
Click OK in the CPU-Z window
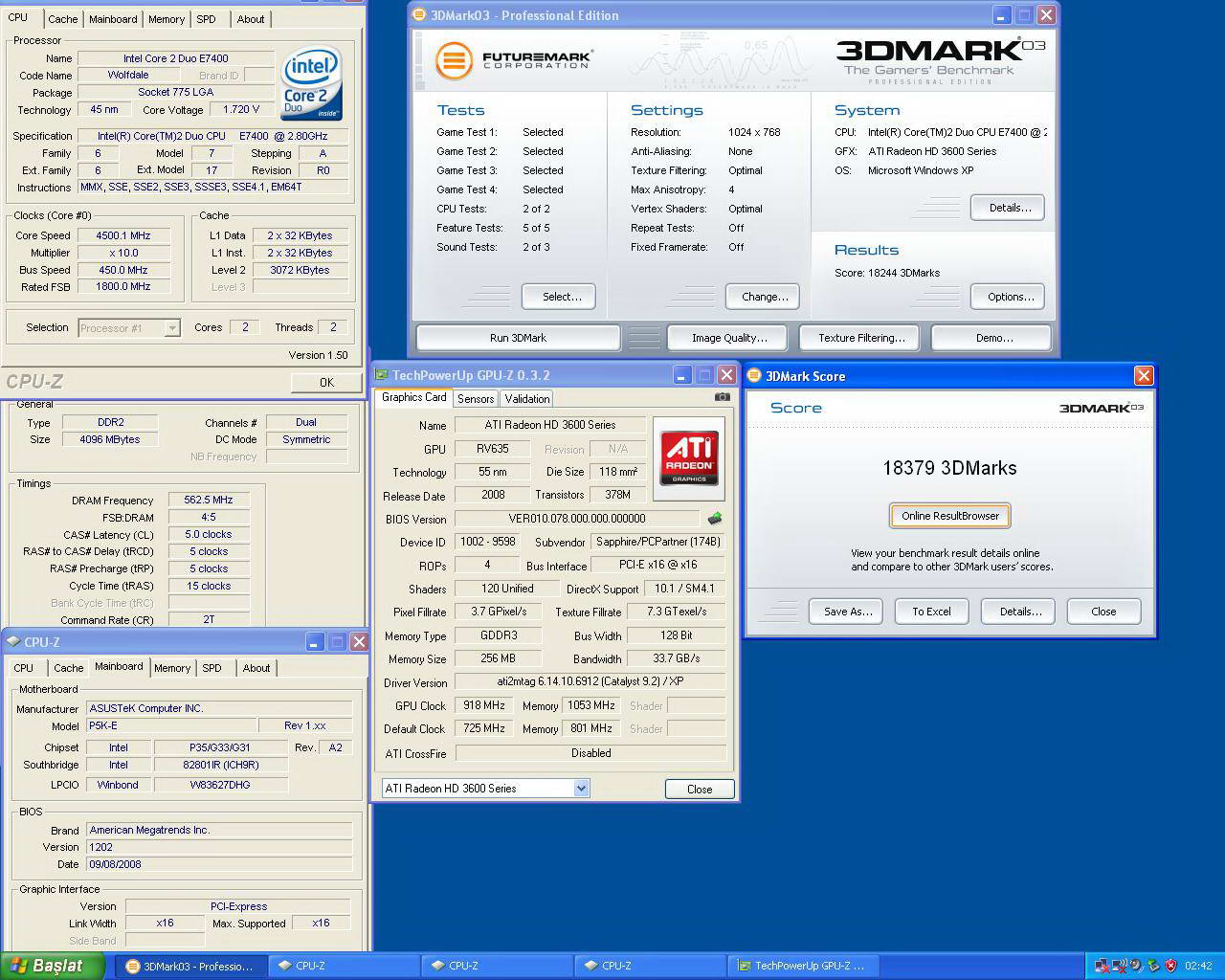326,383
